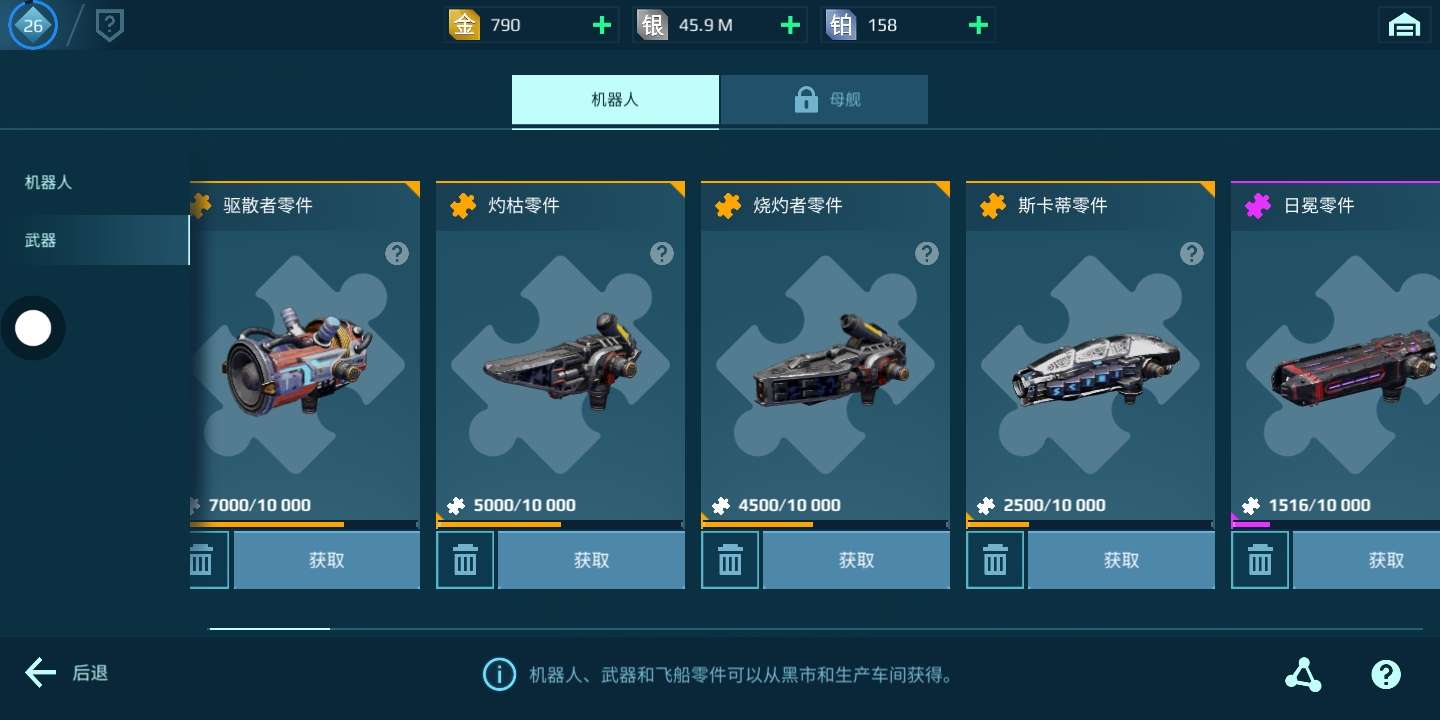Open help question mark on 斯卡蒂零件 card

[1192, 253]
